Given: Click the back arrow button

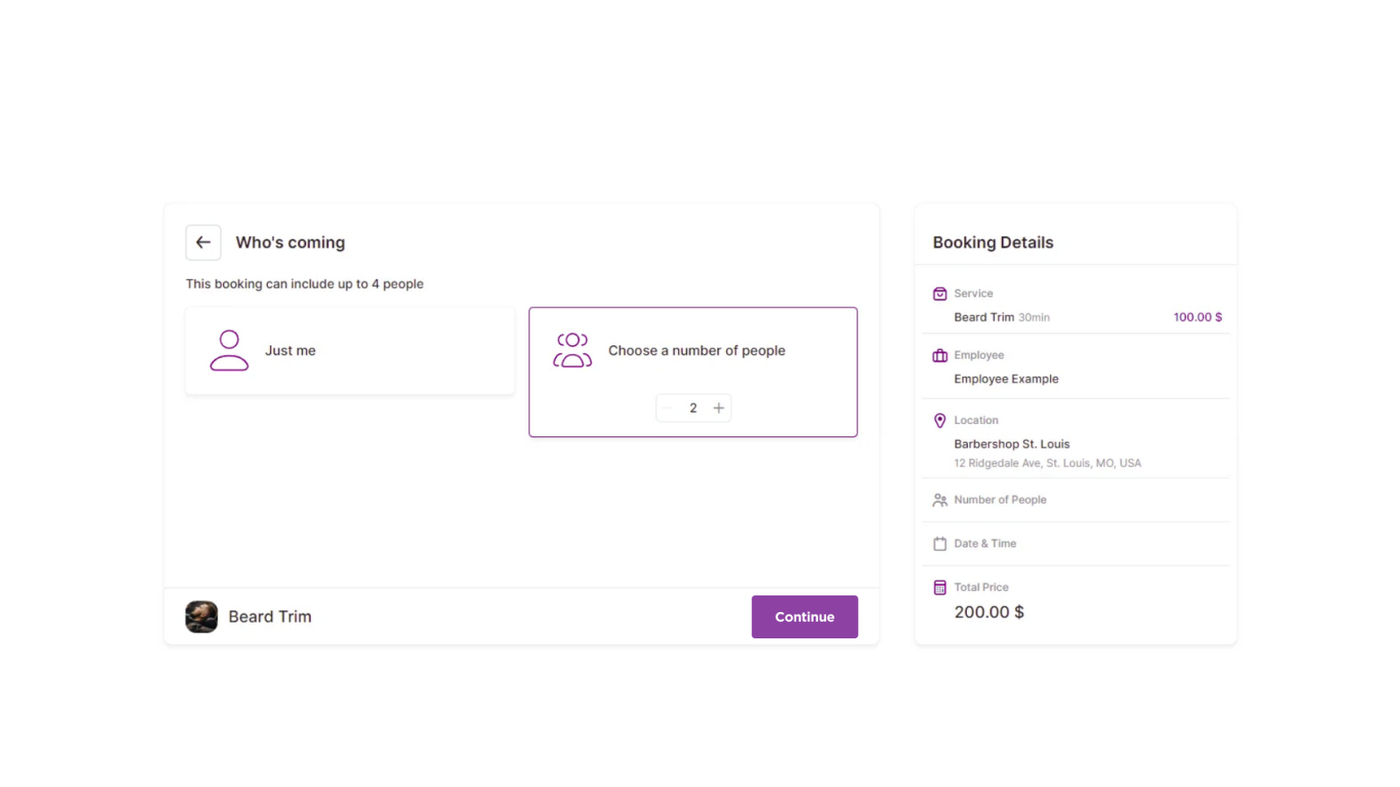Looking at the screenshot, I should coord(203,242).
